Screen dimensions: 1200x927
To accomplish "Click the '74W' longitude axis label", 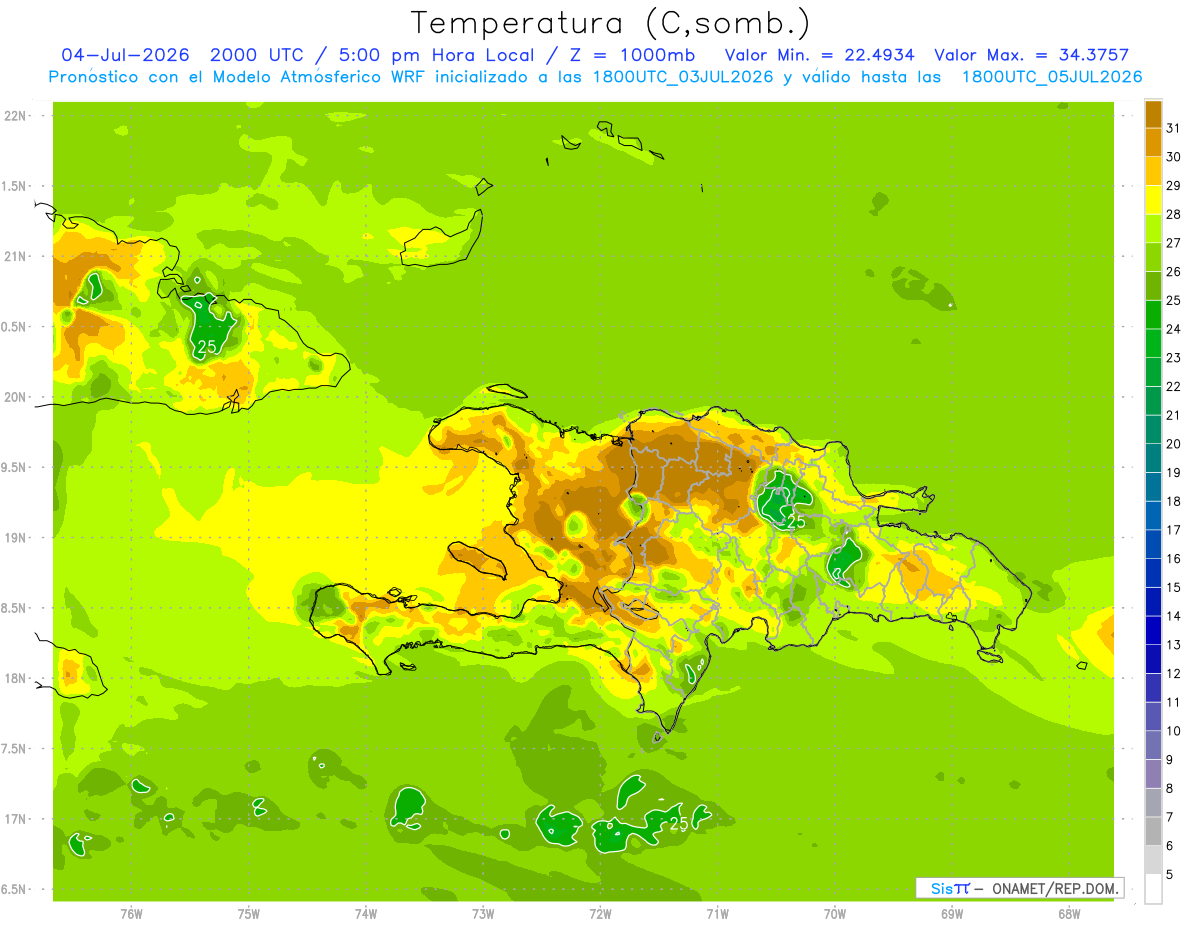I will [366, 914].
